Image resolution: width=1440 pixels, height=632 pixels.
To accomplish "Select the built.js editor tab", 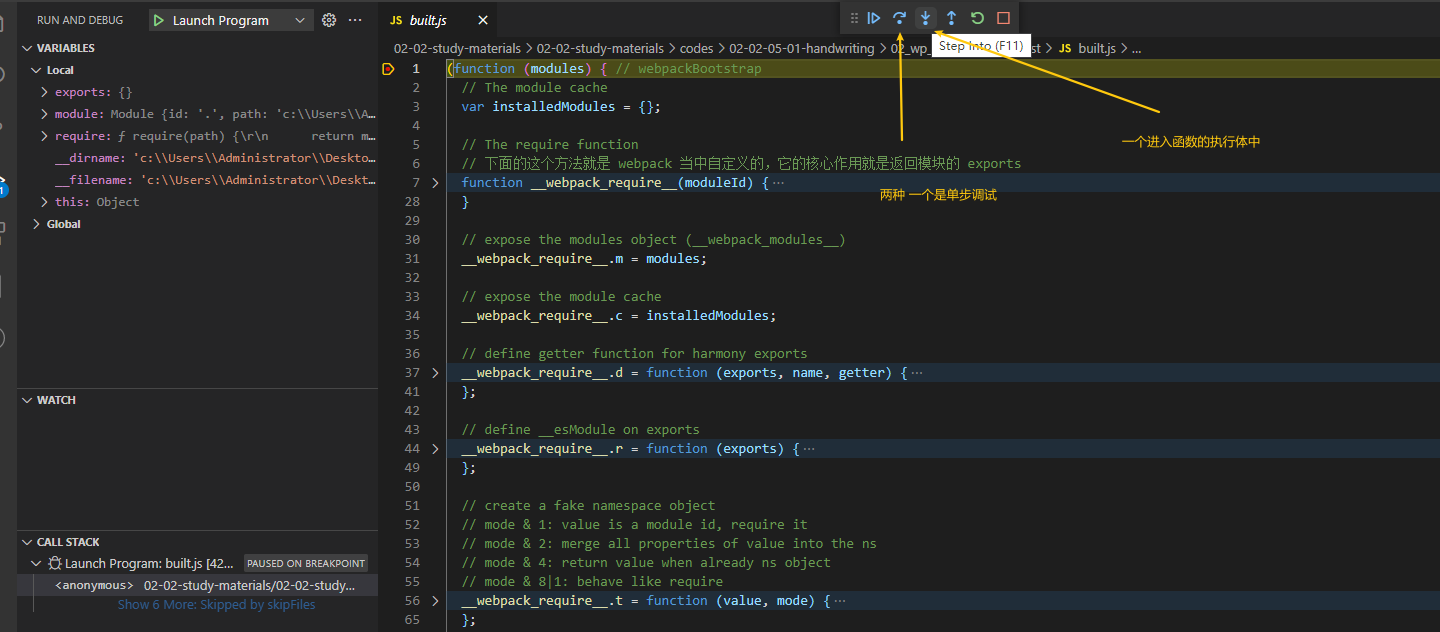I will coord(427,20).
